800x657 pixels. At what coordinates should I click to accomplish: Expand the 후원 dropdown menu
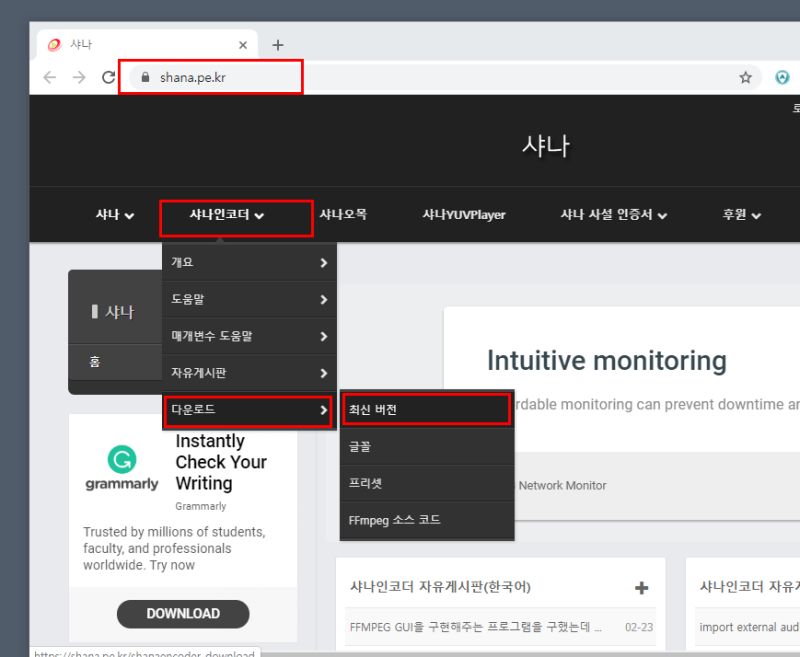(x=741, y=215)
